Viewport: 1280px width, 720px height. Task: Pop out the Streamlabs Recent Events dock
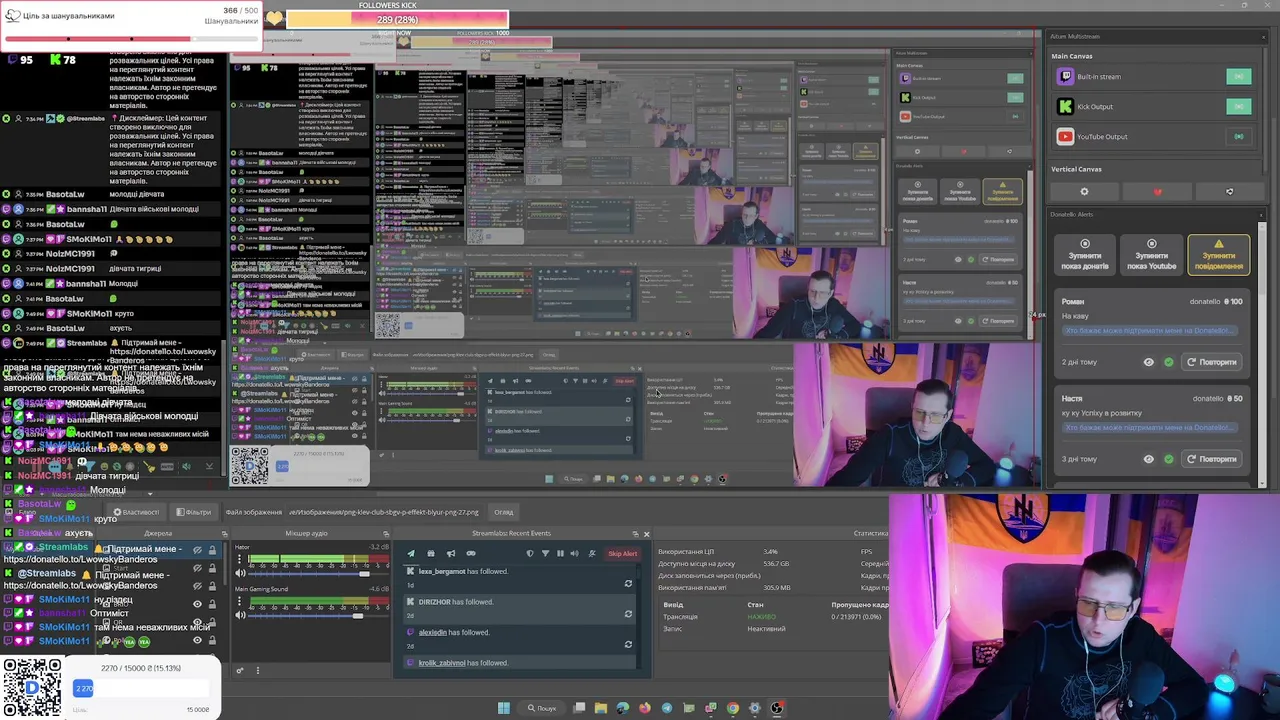click(x=636, y=533)
